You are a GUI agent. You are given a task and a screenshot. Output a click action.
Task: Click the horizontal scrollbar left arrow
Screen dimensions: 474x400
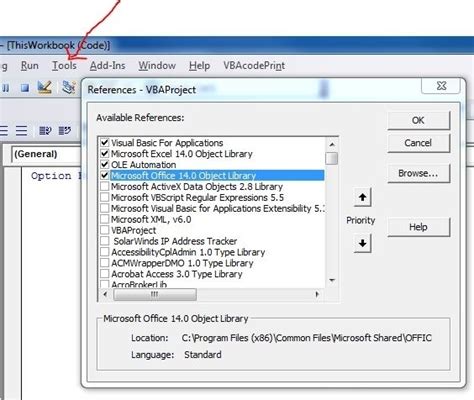tap(105, 294)
